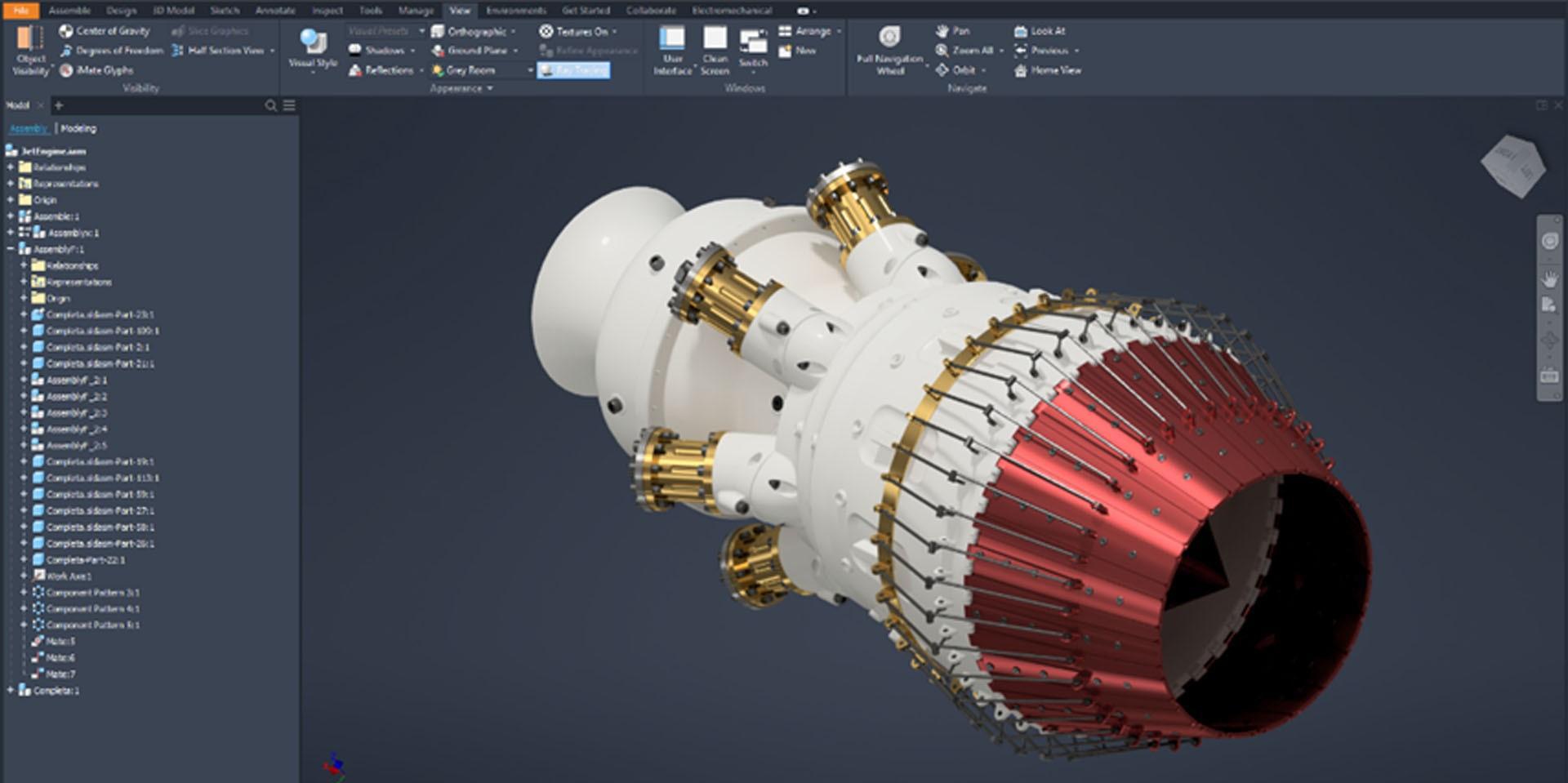Expand the Component Pattern 3:1 node
Image resolution: width=1568 pixels, height=783 pixels.
click(x=24, y=592)
